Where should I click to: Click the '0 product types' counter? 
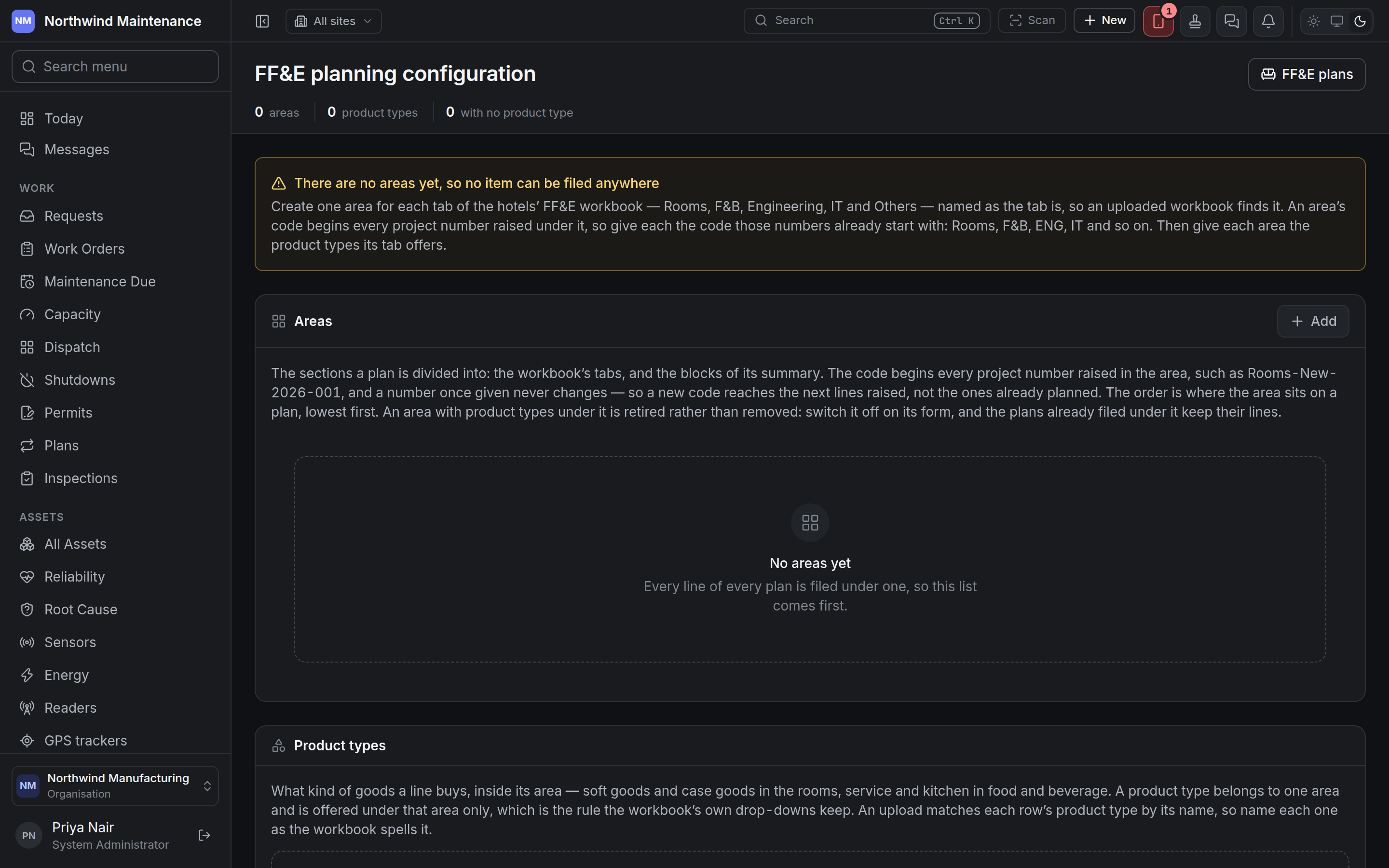point(372,112)
